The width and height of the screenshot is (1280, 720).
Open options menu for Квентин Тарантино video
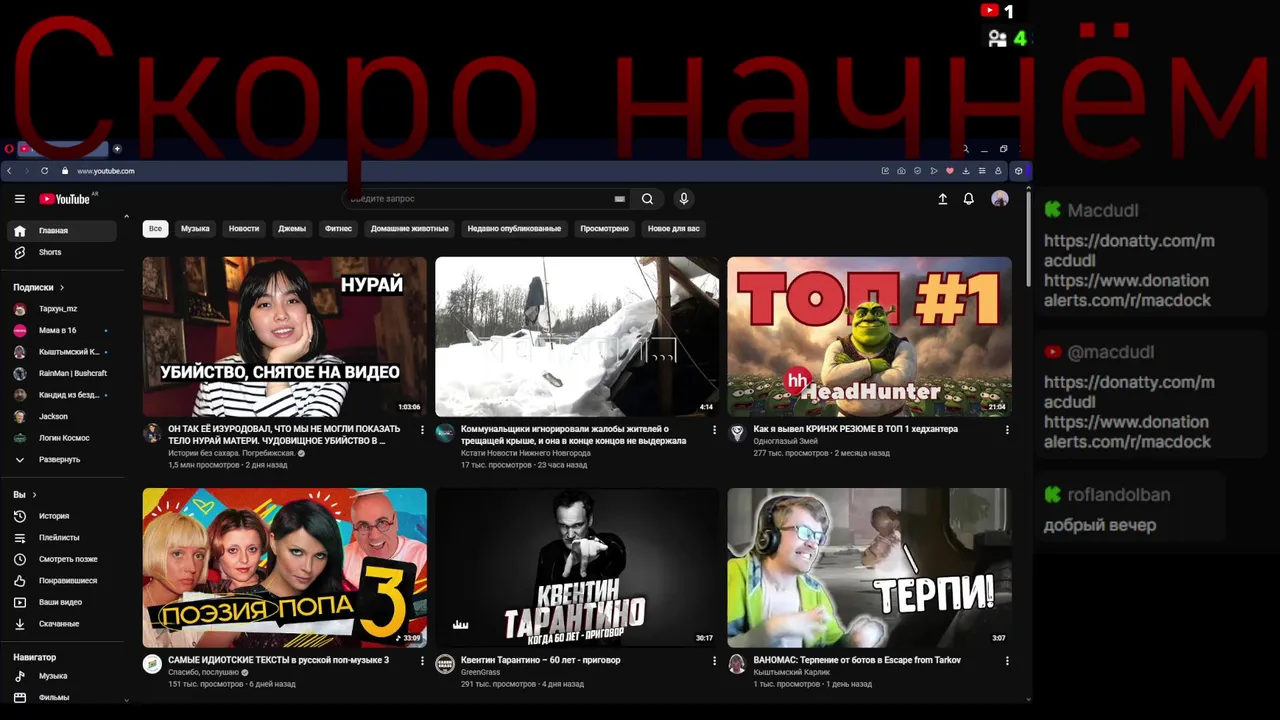tap(714, 661)
